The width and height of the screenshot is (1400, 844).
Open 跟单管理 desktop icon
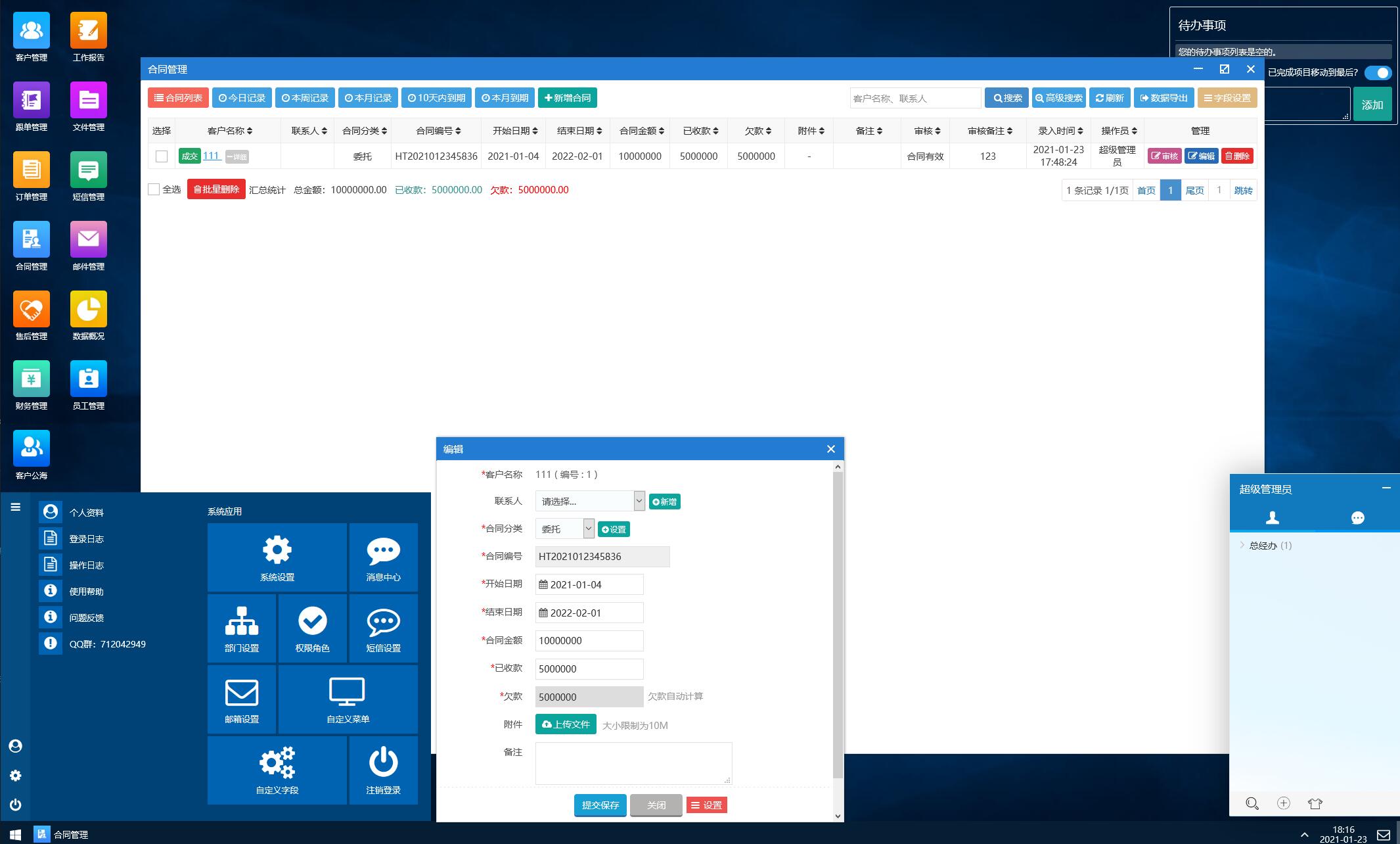tap(32, 106)
